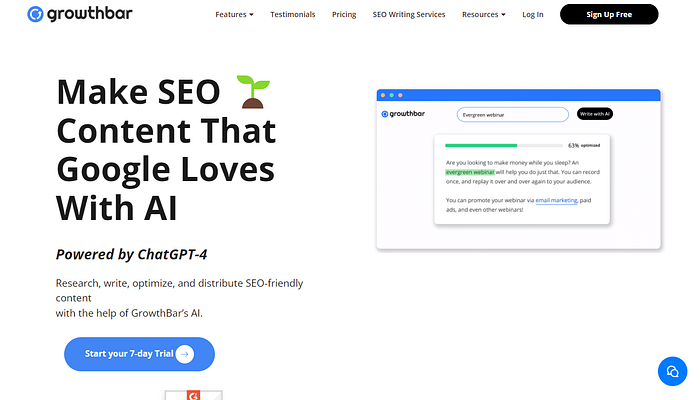Image resolution: width=700 pixels, height=400 pixels.
Task: Click the Log In link
Action: [533, 14]
